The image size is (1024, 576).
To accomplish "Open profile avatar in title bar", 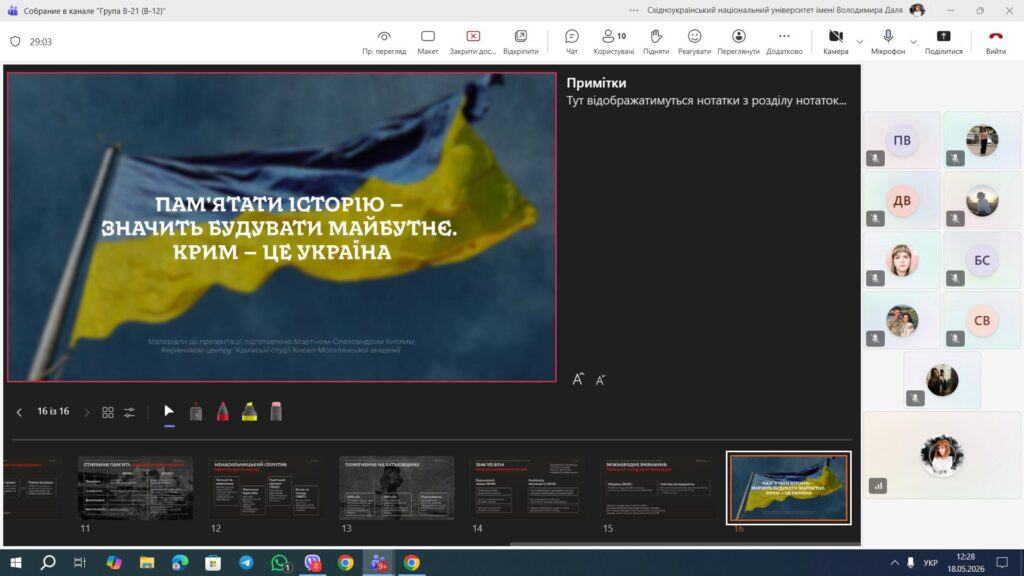I will click(917, 10).
